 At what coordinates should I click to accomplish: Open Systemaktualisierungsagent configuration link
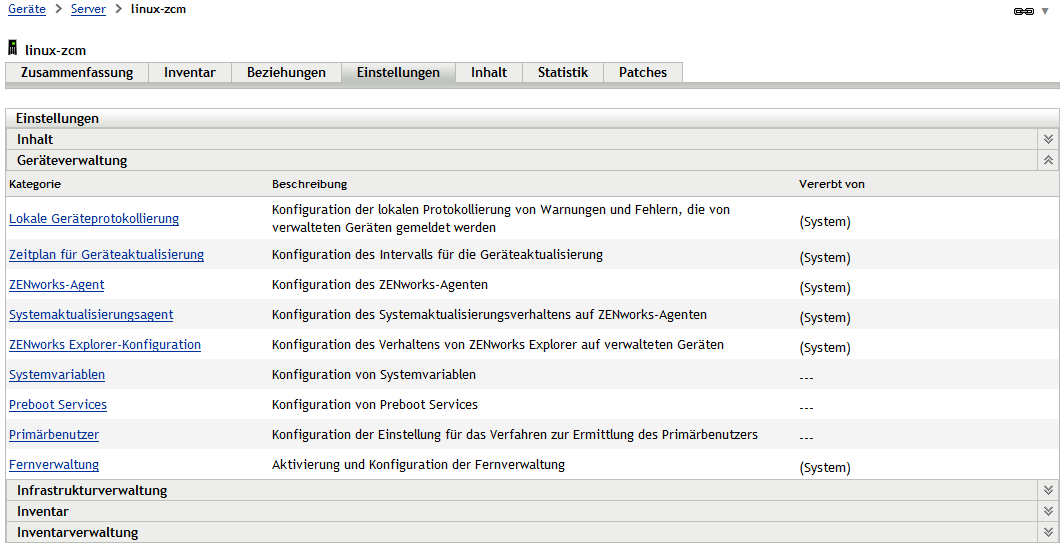[x=91, y=315]
